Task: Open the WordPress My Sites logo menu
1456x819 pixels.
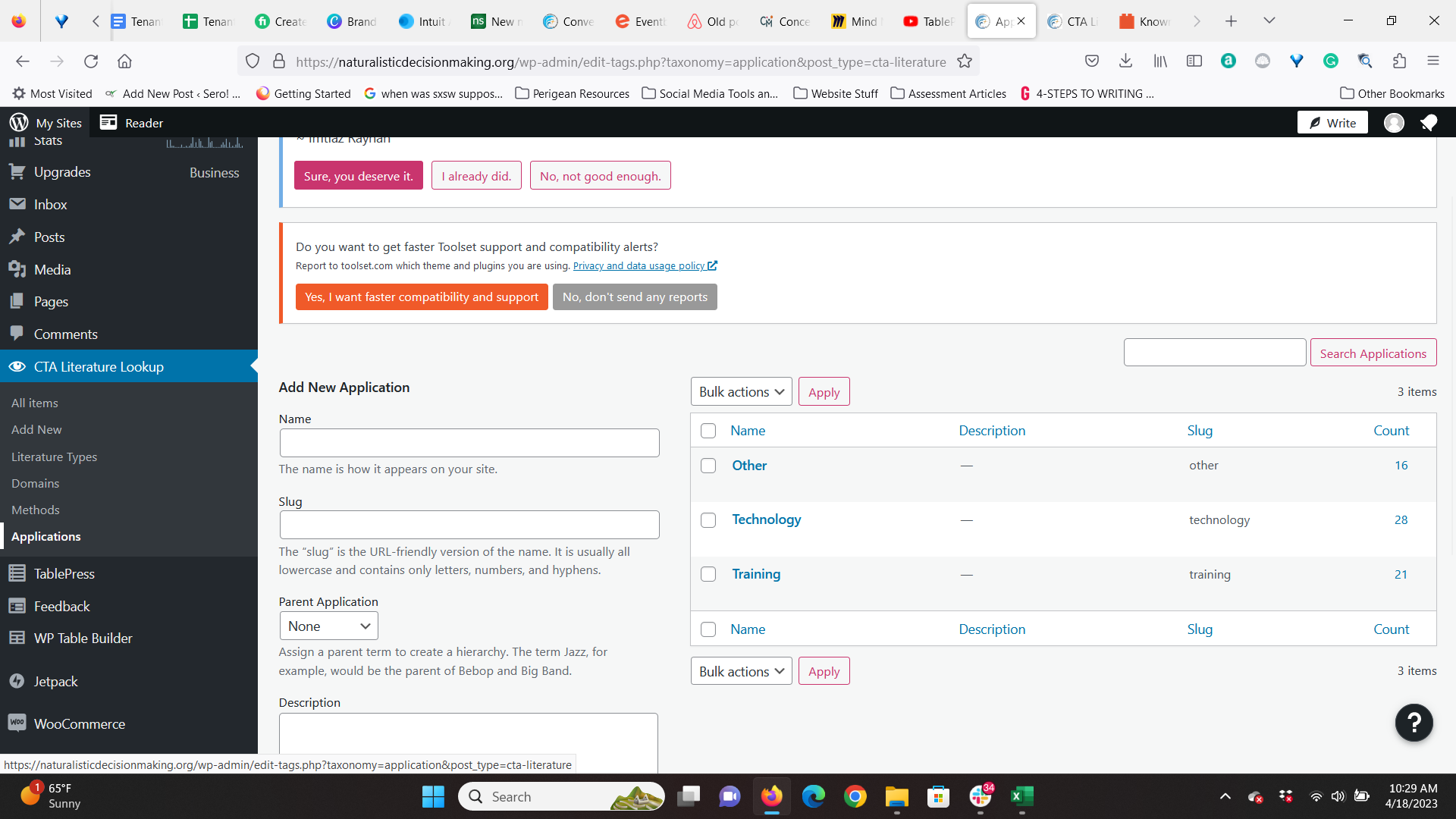Action: pos(19,123)
